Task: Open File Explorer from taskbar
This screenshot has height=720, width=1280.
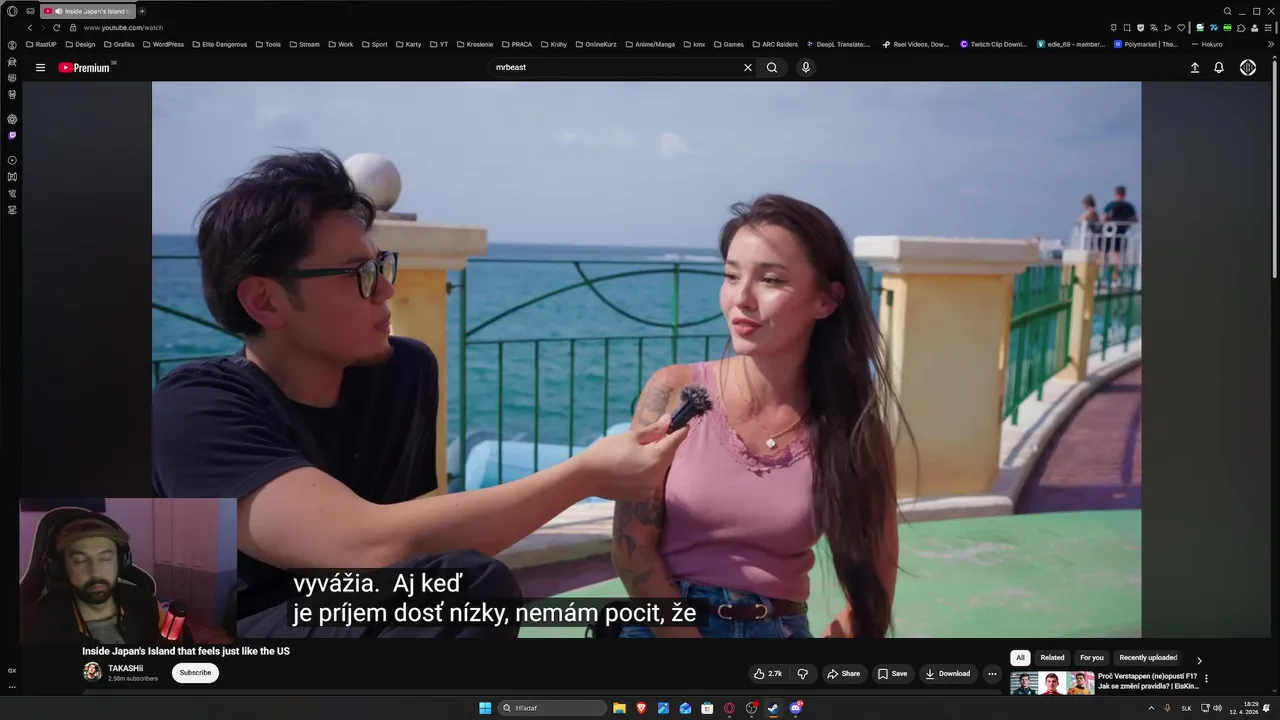Action: click(x=619, y=708)
